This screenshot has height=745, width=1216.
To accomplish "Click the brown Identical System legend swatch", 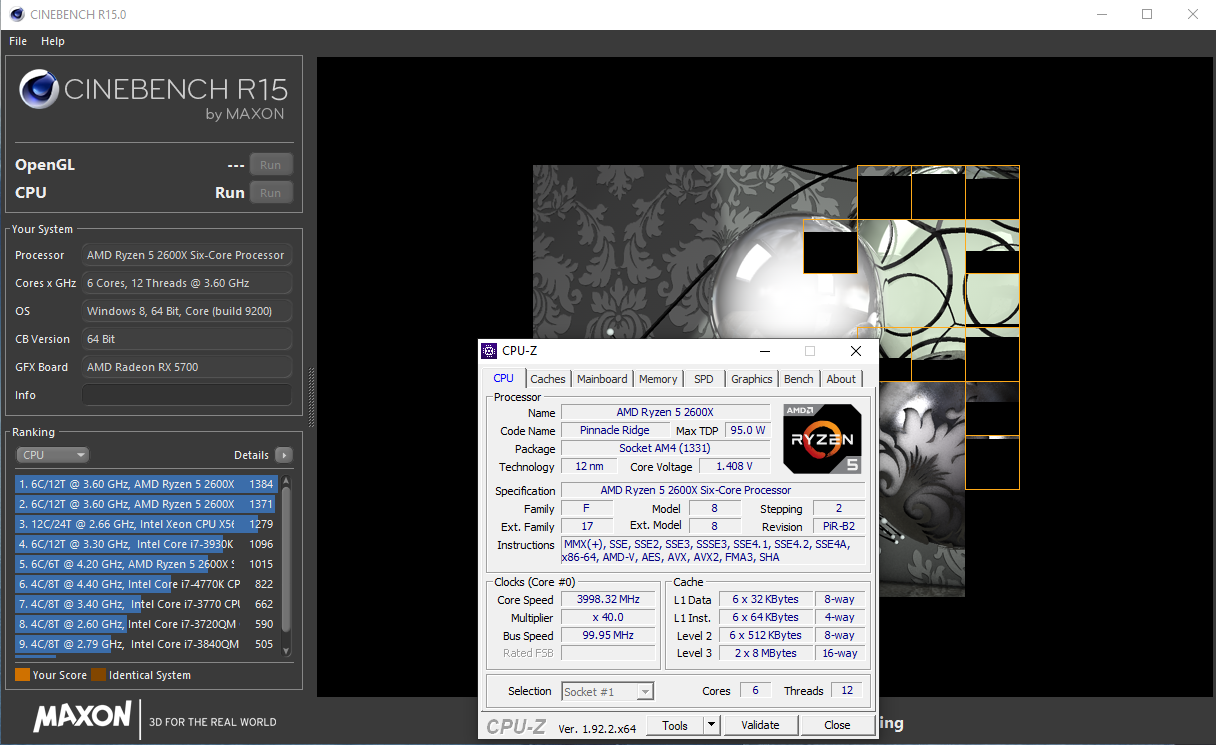I will [98, 675].
